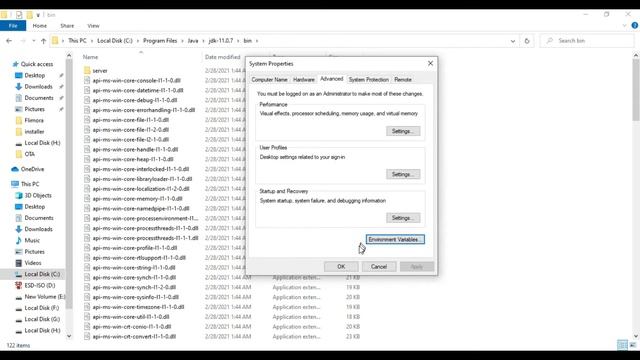Click navigation pane scroll down arrow
640x360 pixels.
[x=69, y=336]
